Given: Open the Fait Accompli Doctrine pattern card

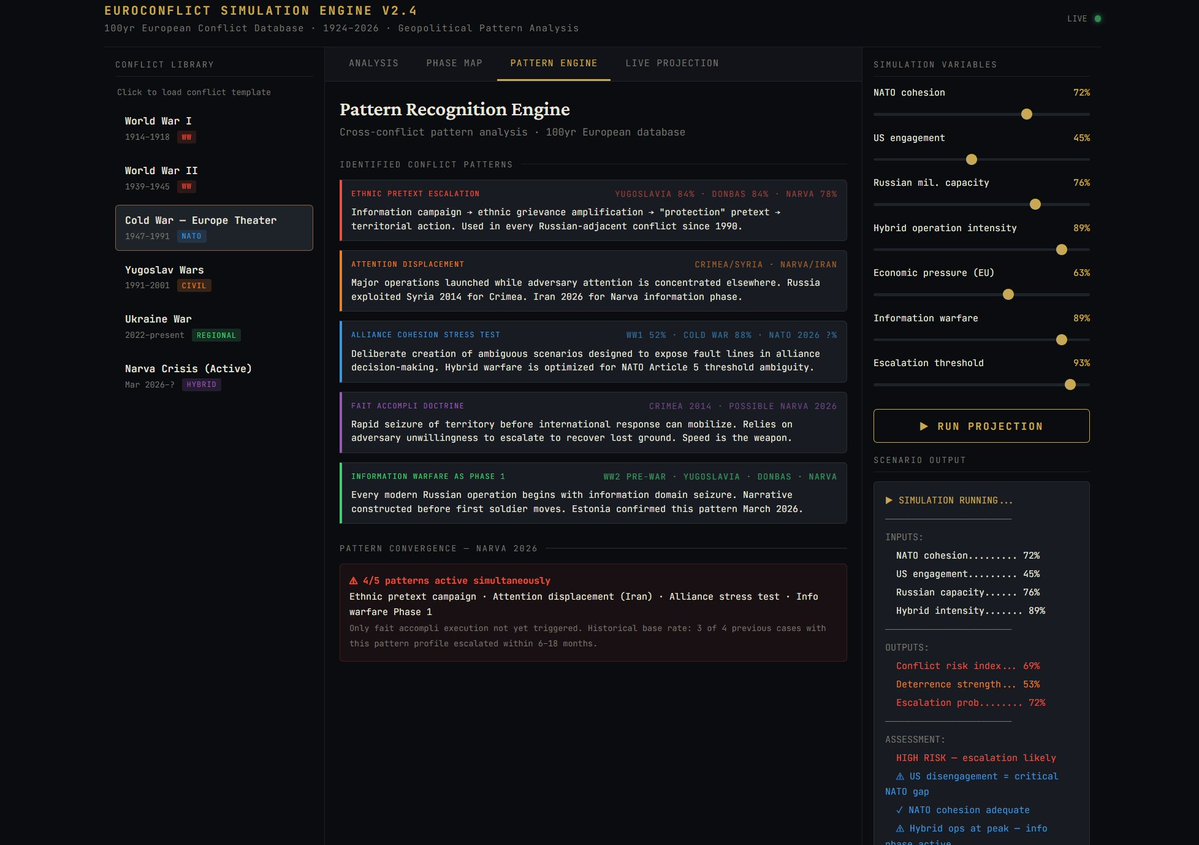Looking at the screenshot, I should click(x=593, y=422).
